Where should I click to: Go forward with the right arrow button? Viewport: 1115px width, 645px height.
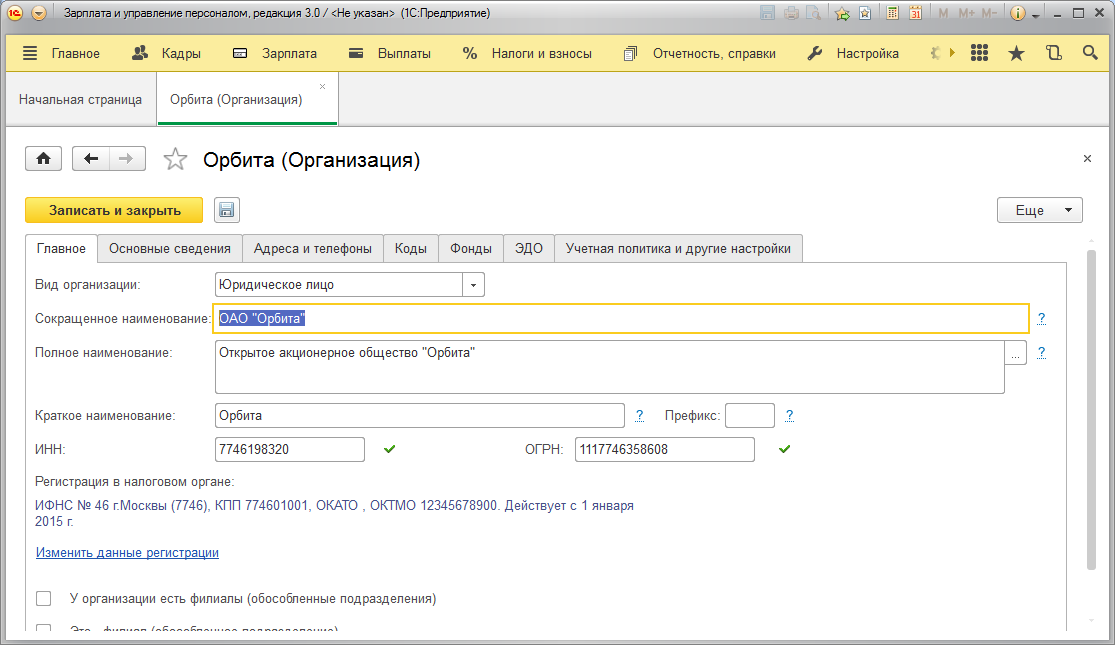127,159
